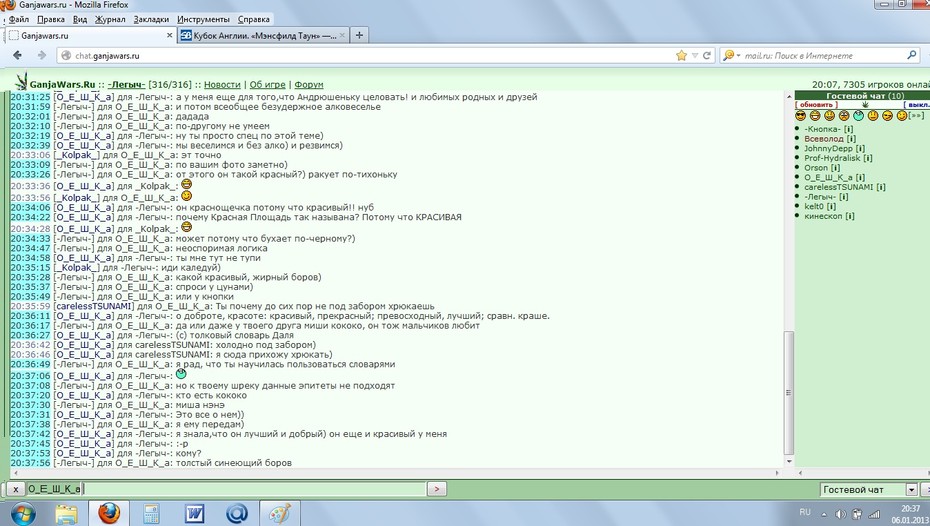Bookmark this page with the star icon
This screenshot has width=930, height=526.
681,56
